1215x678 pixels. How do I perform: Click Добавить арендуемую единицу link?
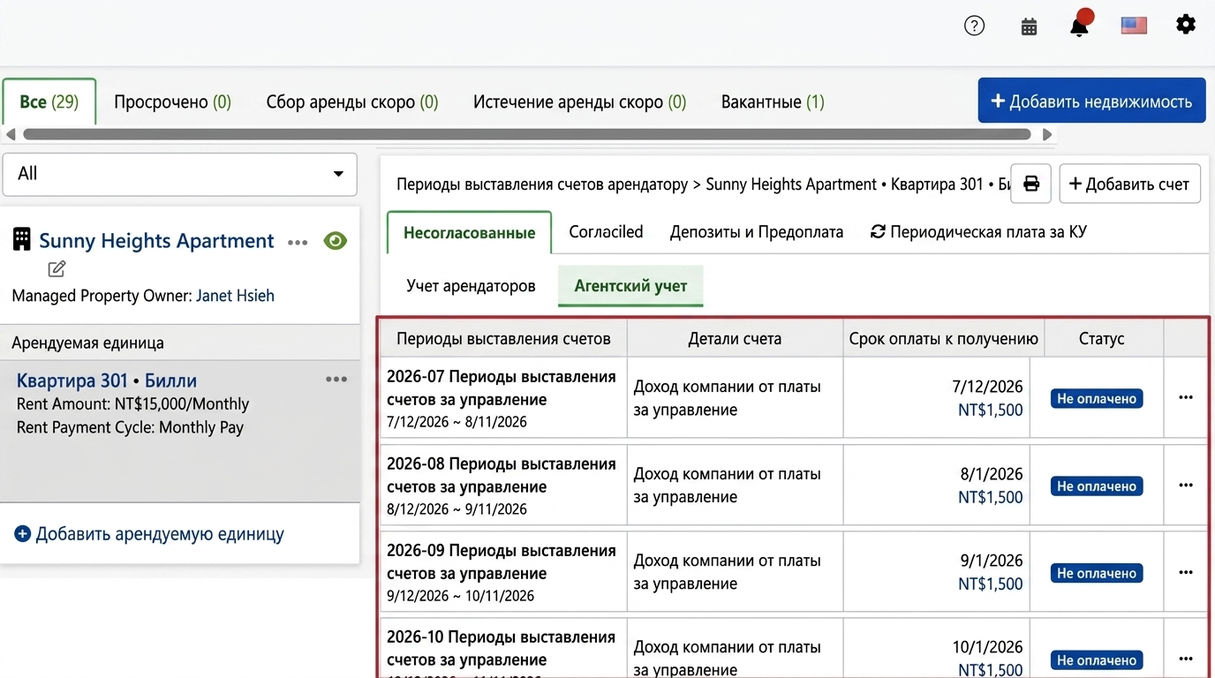coord(149,534)
